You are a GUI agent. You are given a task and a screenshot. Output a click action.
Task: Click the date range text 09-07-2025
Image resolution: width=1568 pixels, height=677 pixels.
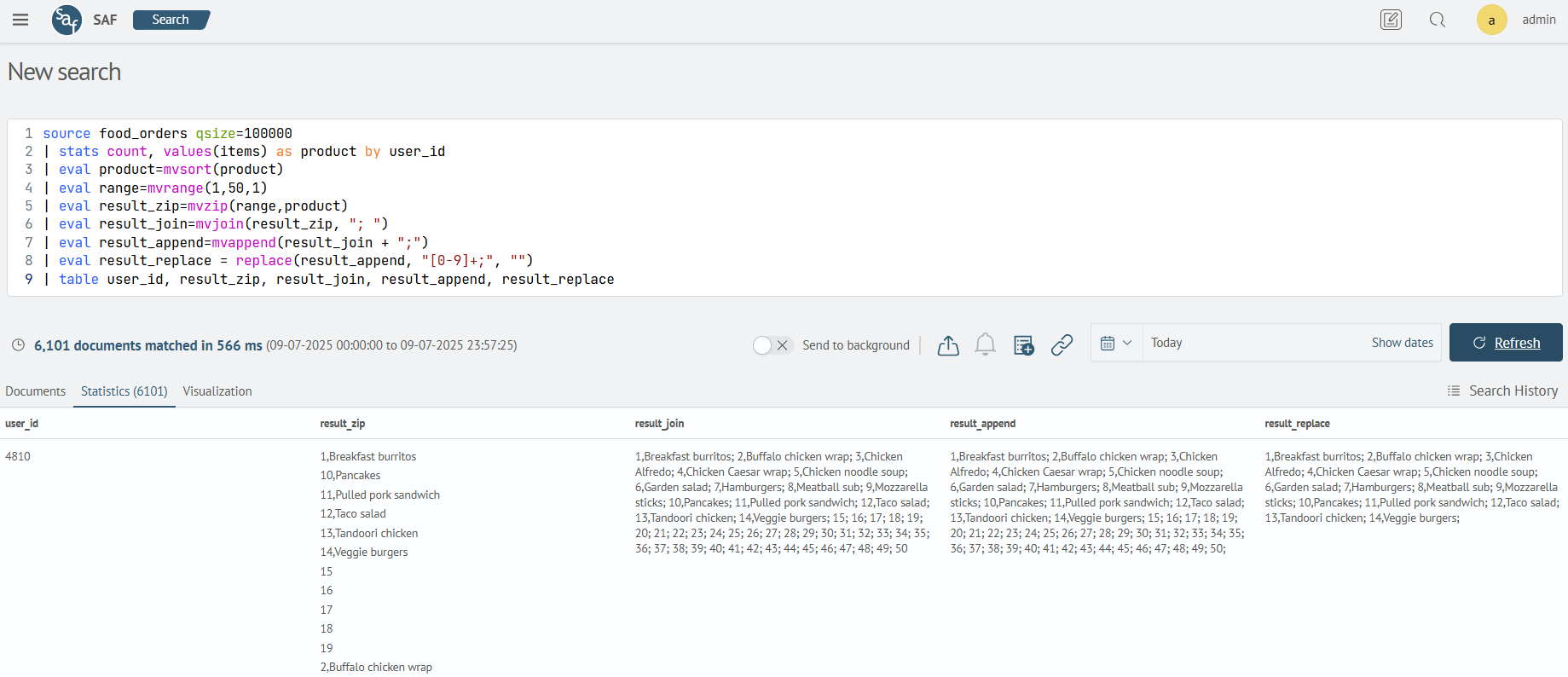(391, 345)
